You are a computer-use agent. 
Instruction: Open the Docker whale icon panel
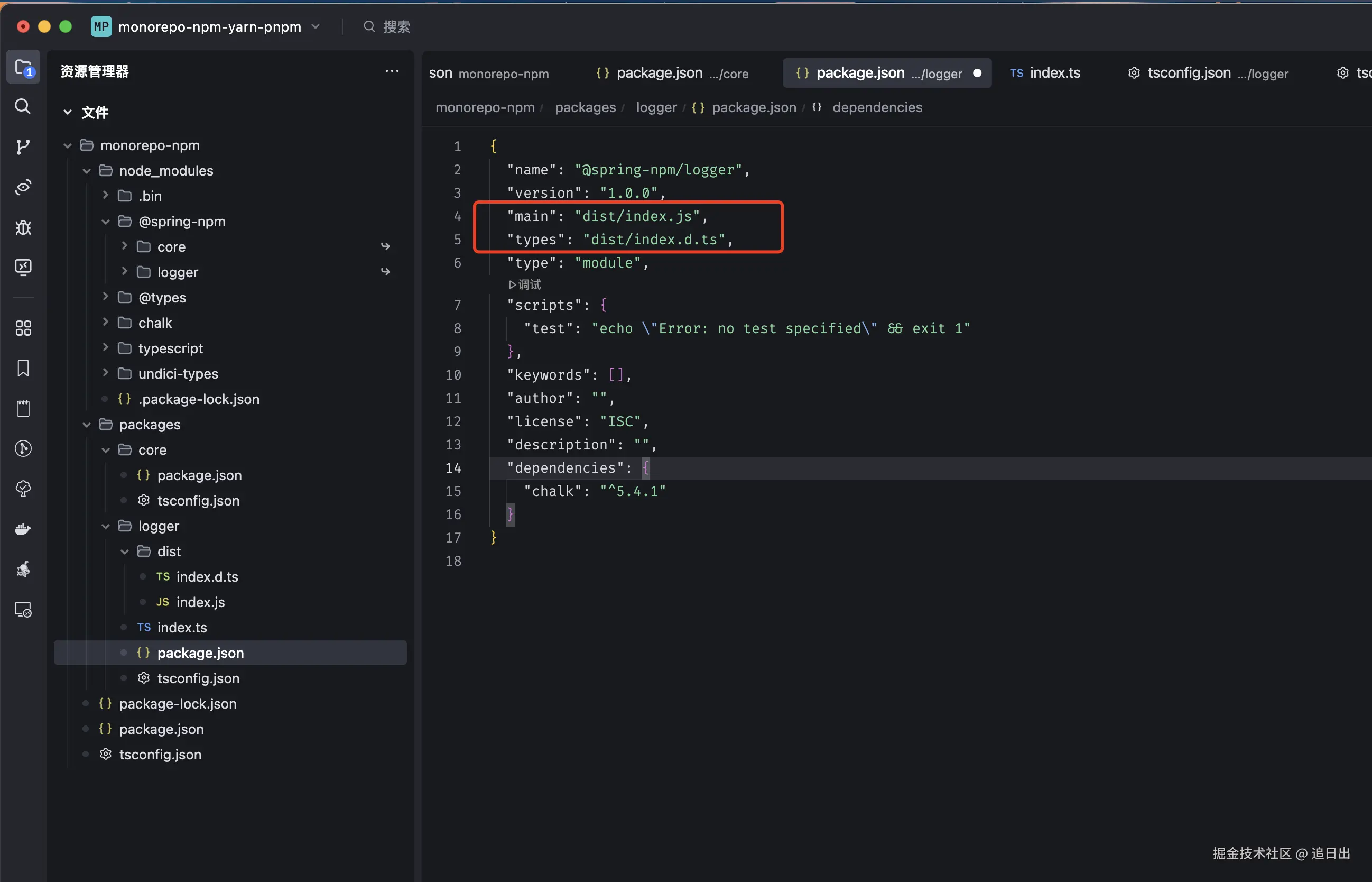pos(23,529)
